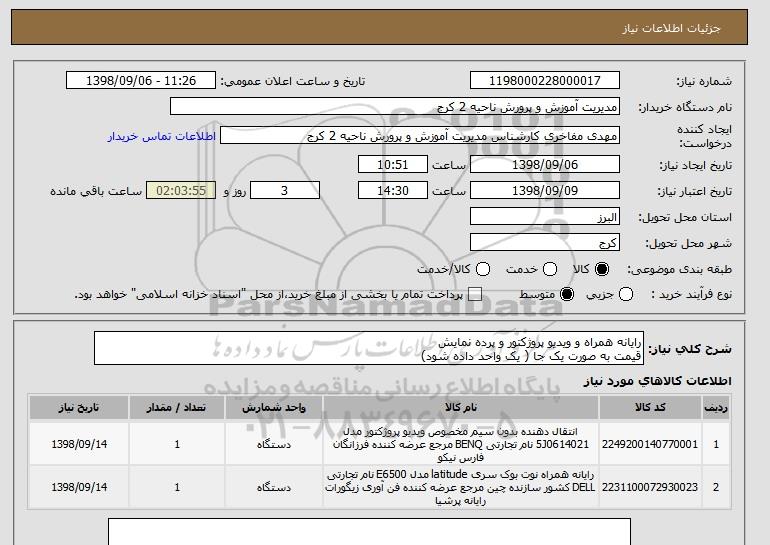This screenshot has width=770, height=545.
Task: Click the delivery province field البرز
Action: [545, 217]
